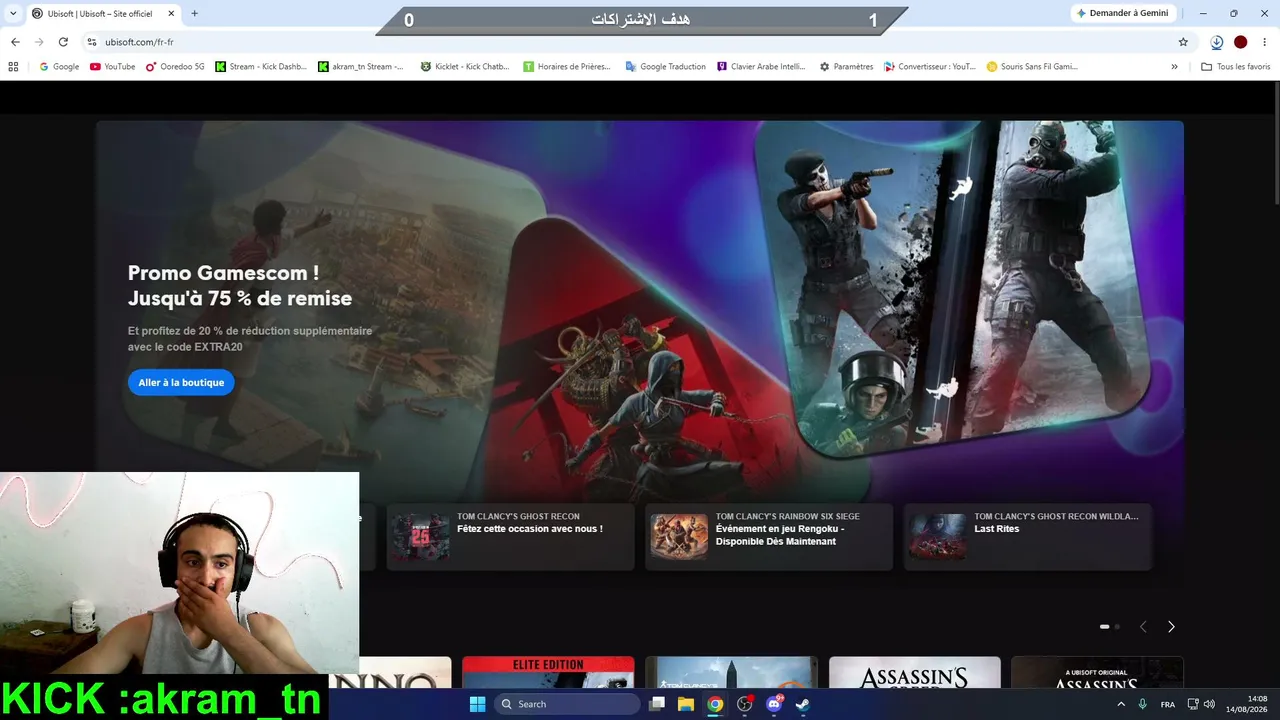Show the previous carousel slide arrow
The height and width of the screenshot is (720, 1280).
tap(1143, 627)
